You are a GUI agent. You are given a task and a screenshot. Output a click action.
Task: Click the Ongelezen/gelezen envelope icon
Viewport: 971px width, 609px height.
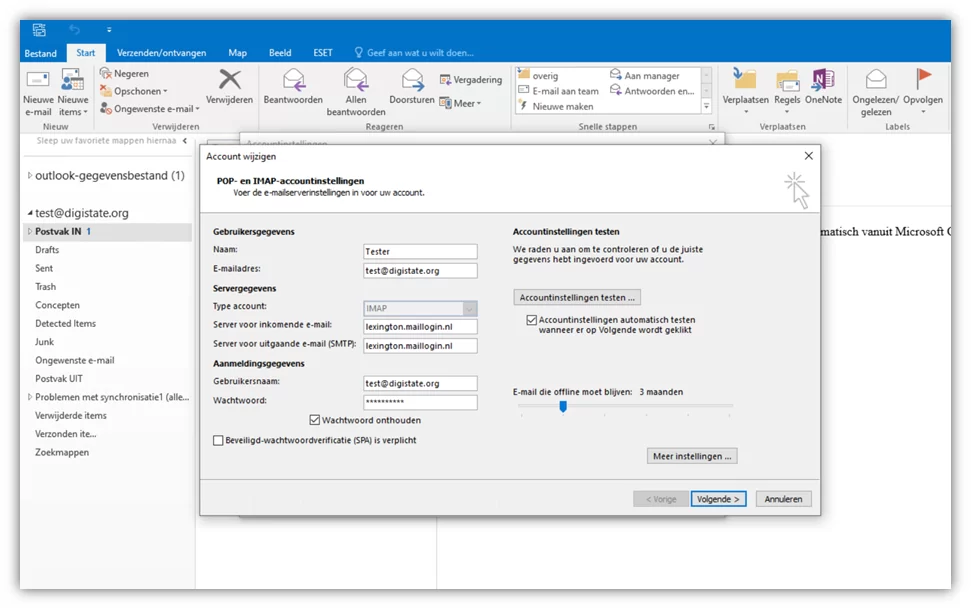pyautogui.click(x=876, y=80)
